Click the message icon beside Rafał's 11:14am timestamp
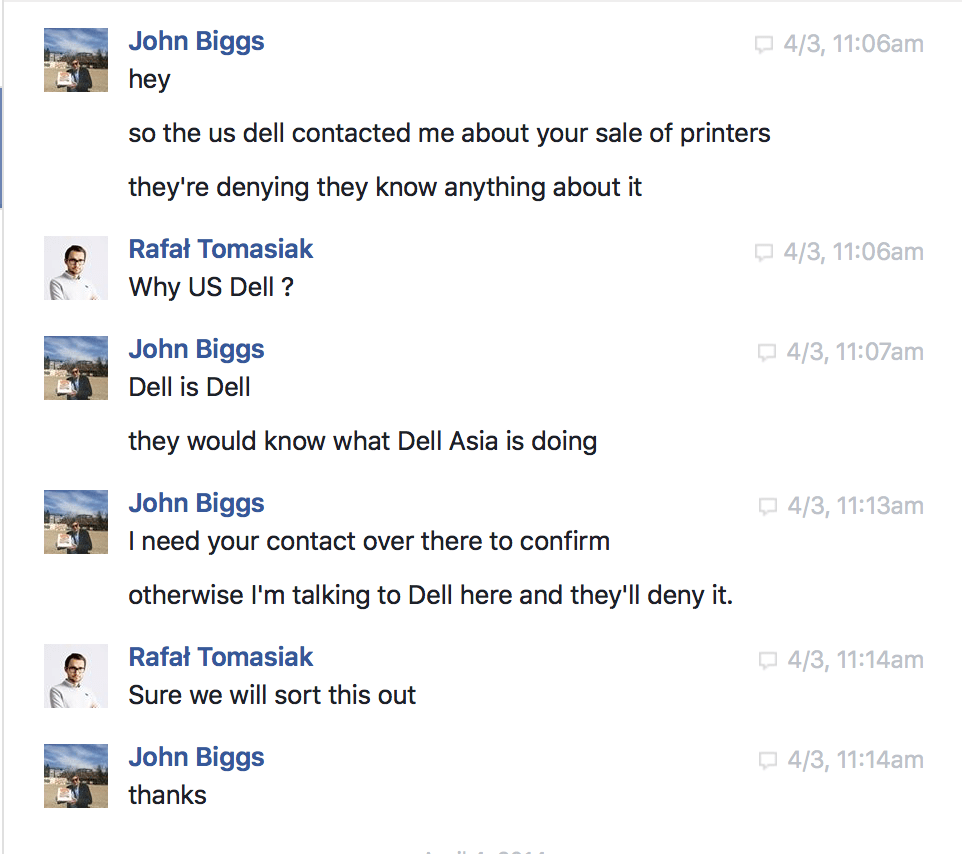 (x=768, y=661)
